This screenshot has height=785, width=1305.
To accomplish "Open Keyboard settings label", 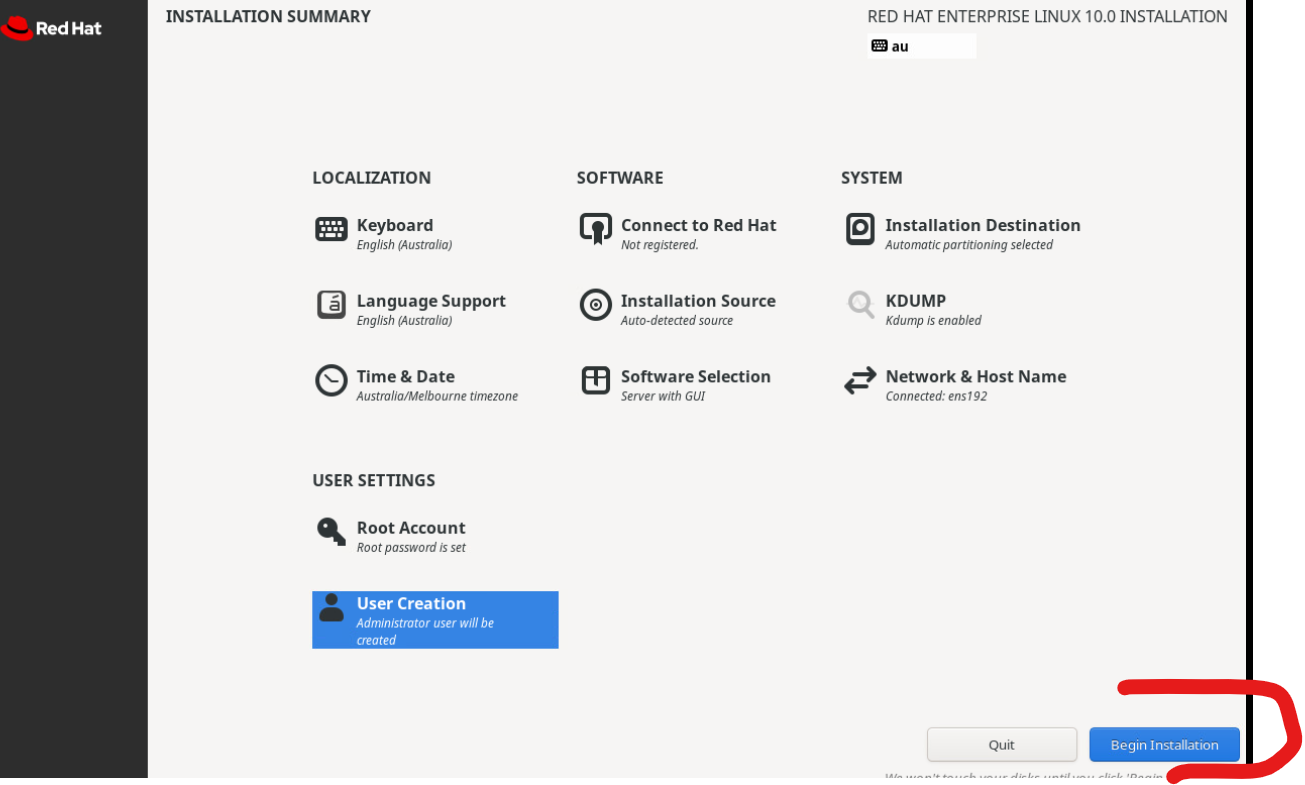I will (395, 225).
